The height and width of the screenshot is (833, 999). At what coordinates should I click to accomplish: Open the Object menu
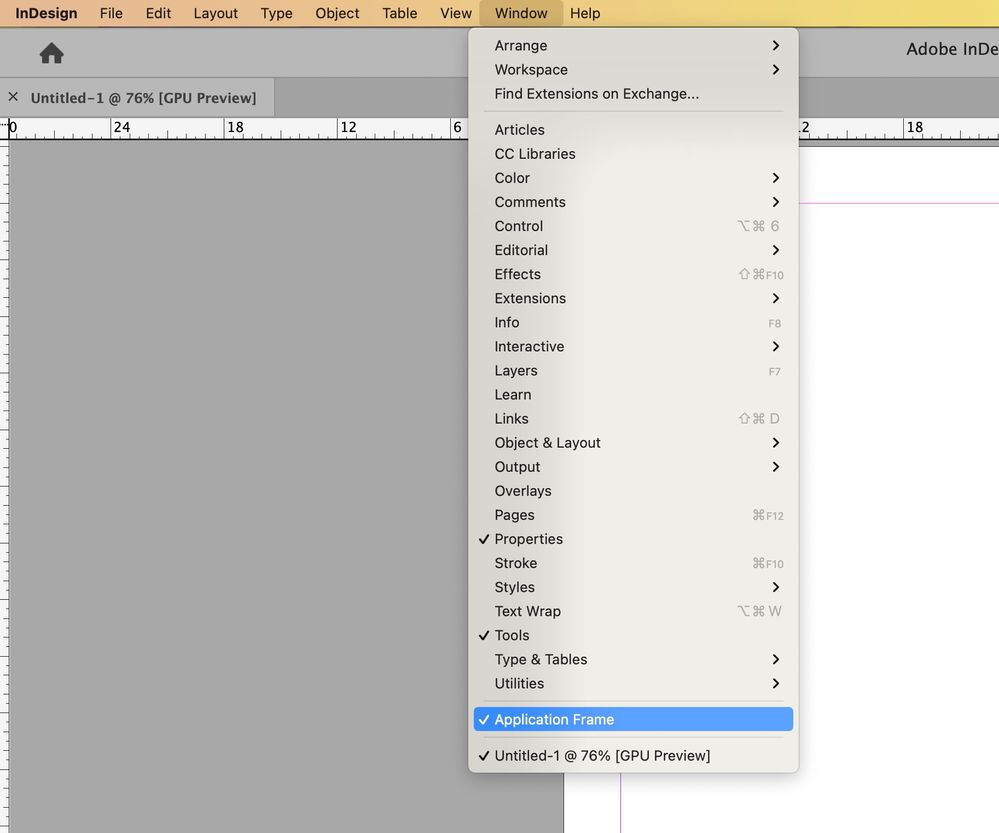click(337, 13)
